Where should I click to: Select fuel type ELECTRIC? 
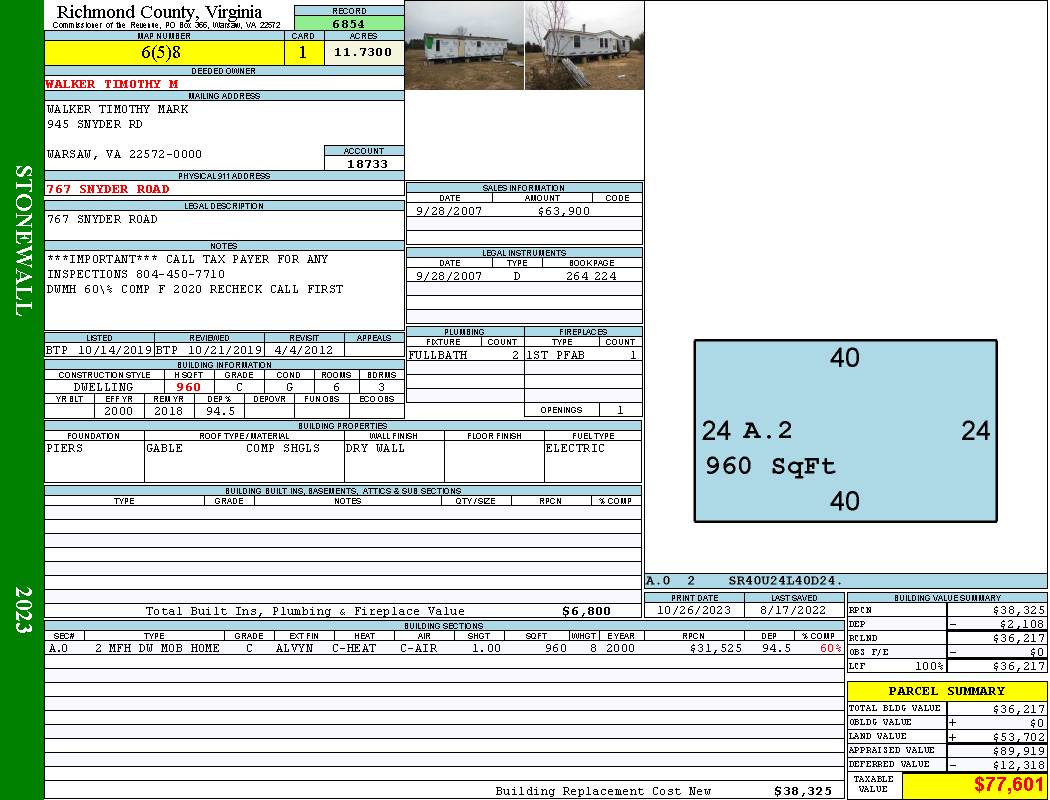tap(575, 448)
